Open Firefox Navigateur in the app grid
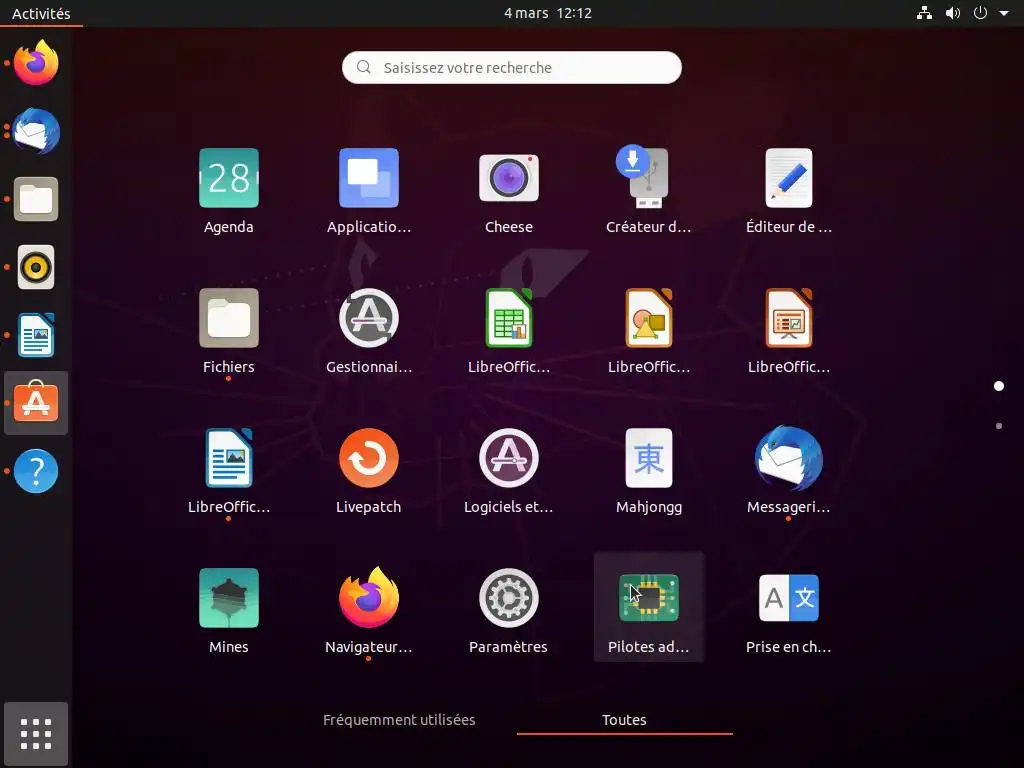The image size is (1024, 768). (369, 598)
